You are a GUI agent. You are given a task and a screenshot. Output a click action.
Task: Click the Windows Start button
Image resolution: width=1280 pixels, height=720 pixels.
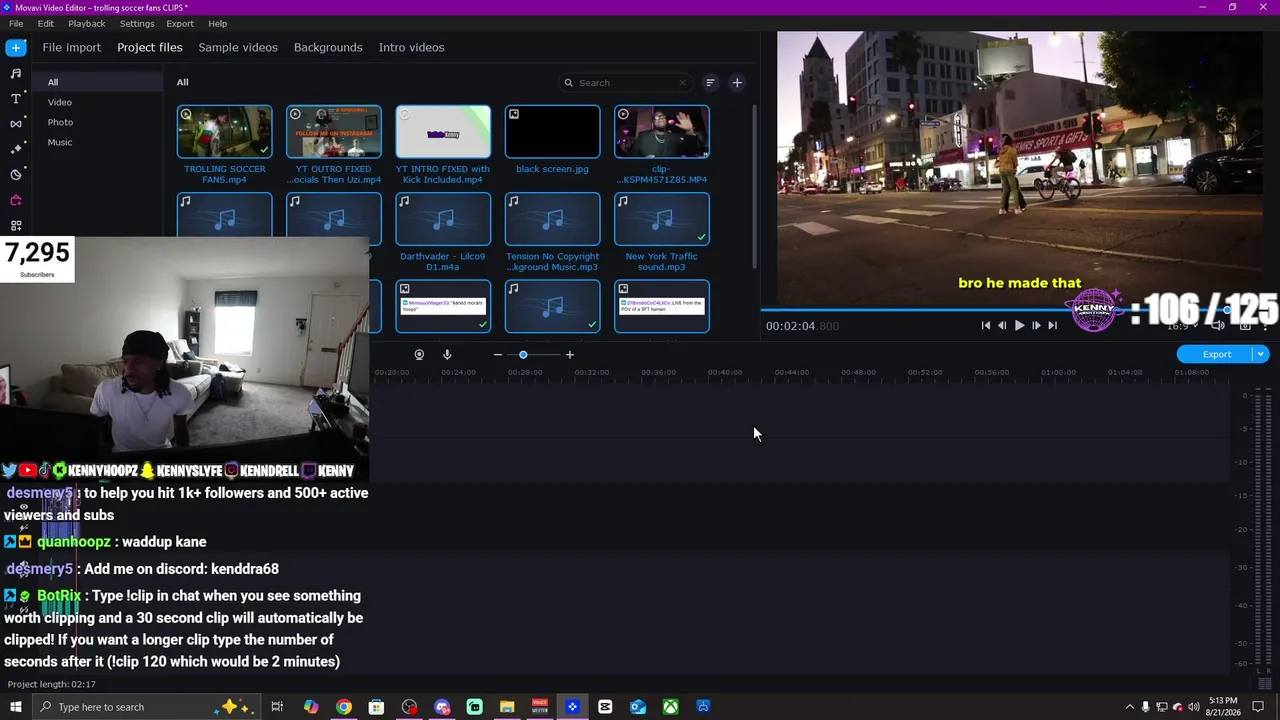(15, 707)
